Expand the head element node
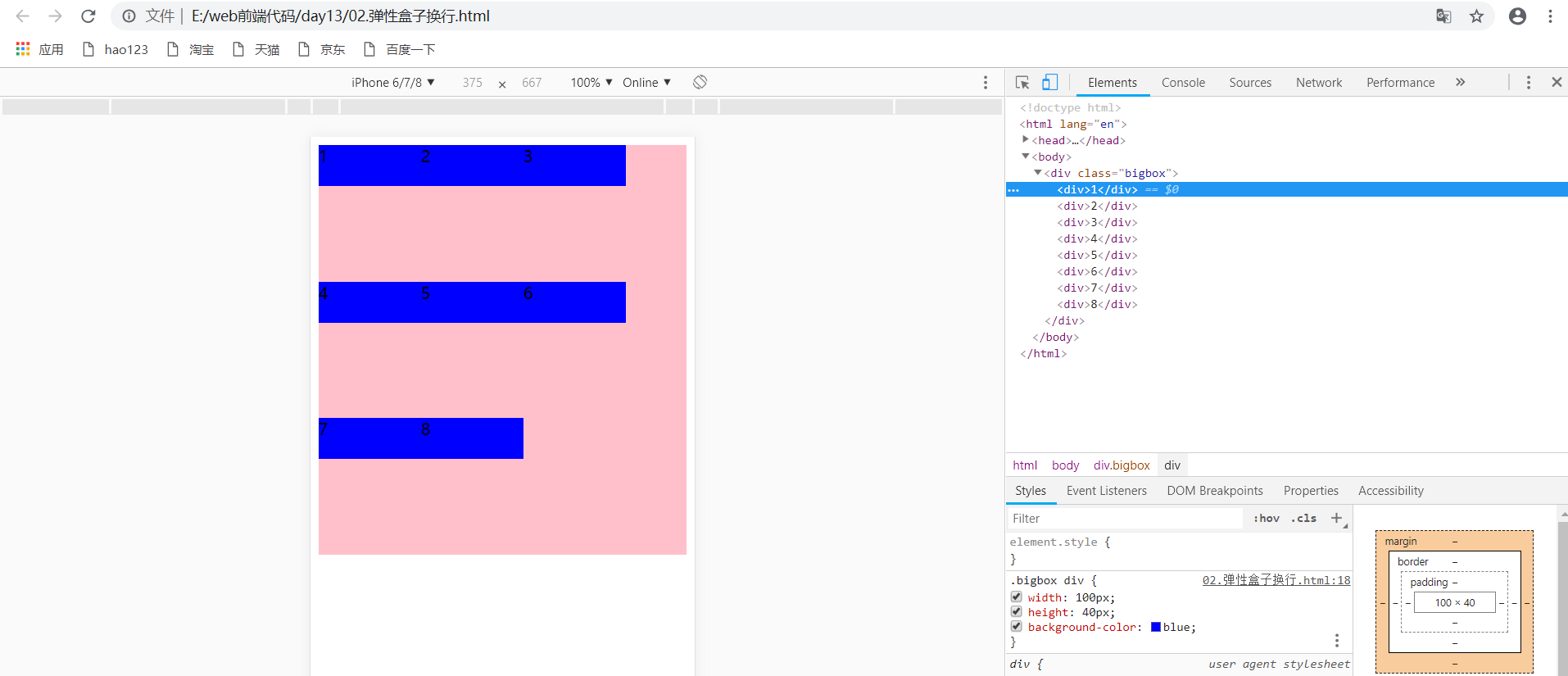Image resolution: width=1568 pixels, height=676 pixels. click(1025, 139)
